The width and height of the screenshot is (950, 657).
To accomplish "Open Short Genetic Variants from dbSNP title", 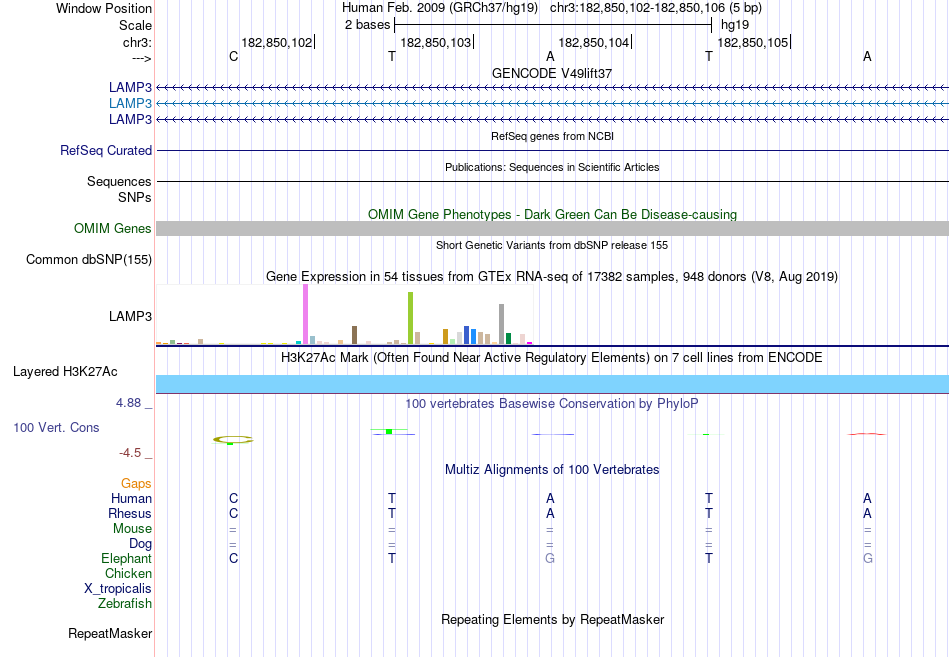I will (x=552, y=245).
